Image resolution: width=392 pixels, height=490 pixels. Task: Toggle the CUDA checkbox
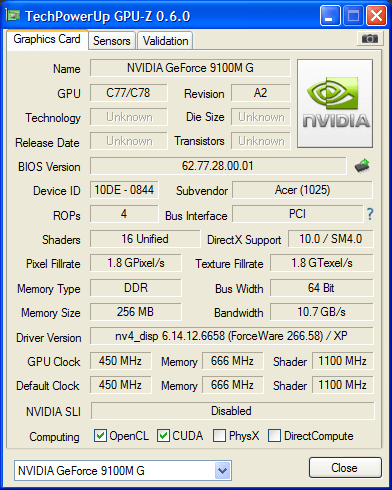[163, 436]
